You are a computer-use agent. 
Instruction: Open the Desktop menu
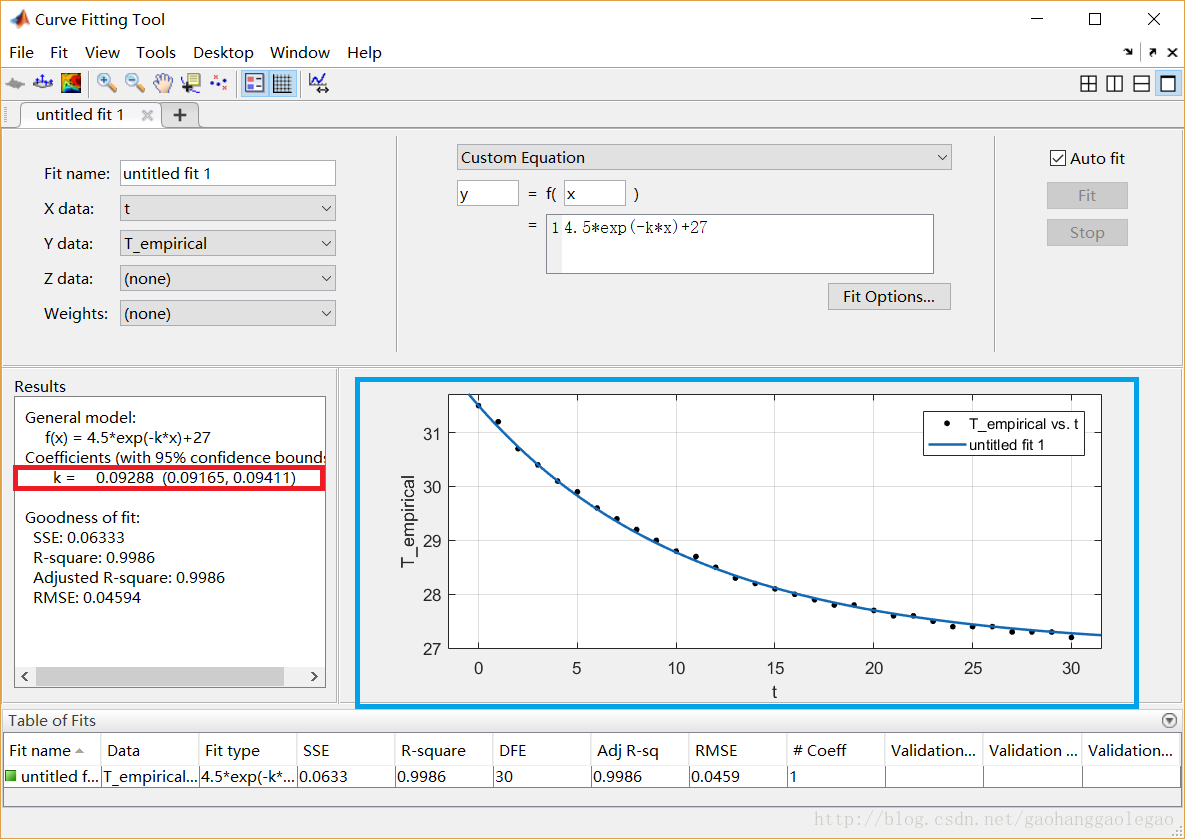pyautogui.click(x=223, y=53)
